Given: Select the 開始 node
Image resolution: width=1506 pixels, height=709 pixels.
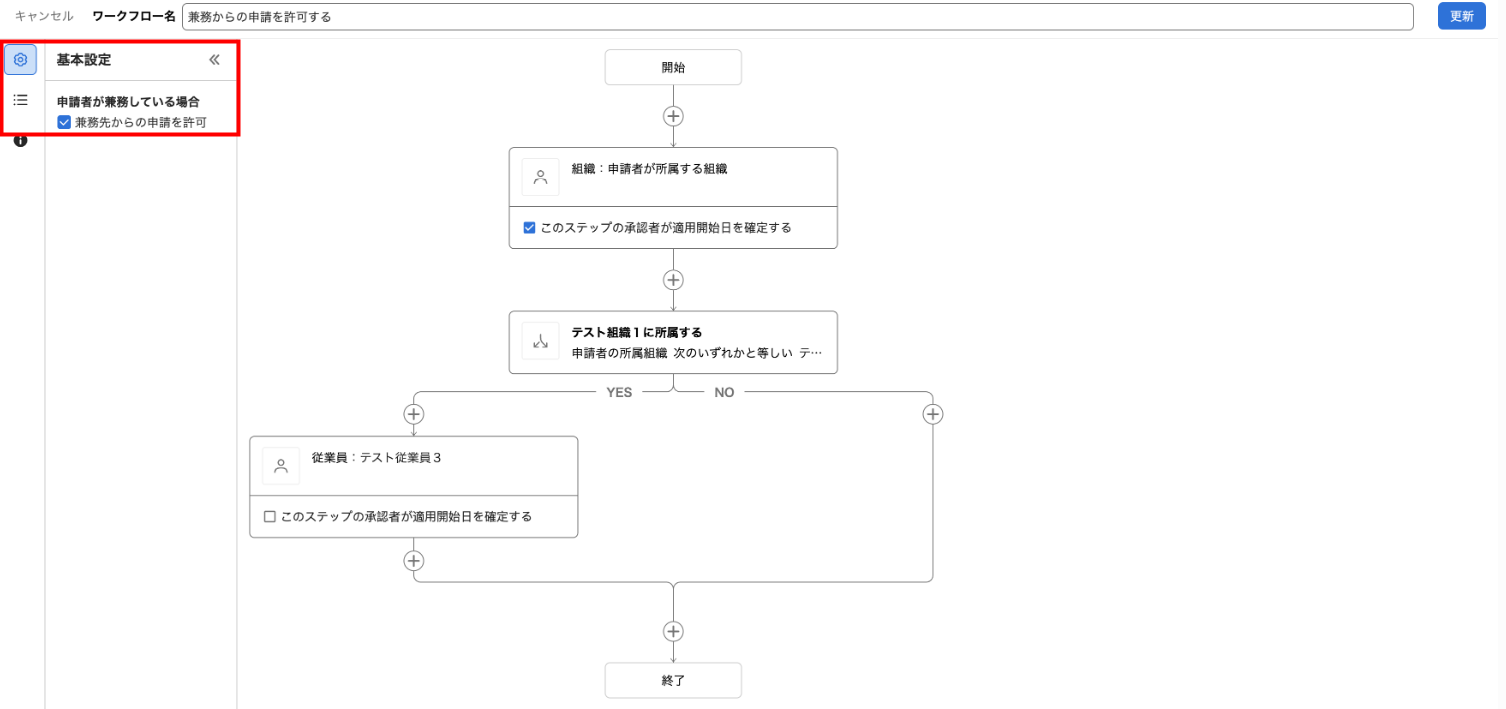Looking at the screenshot, I should [x=673, y=68].
